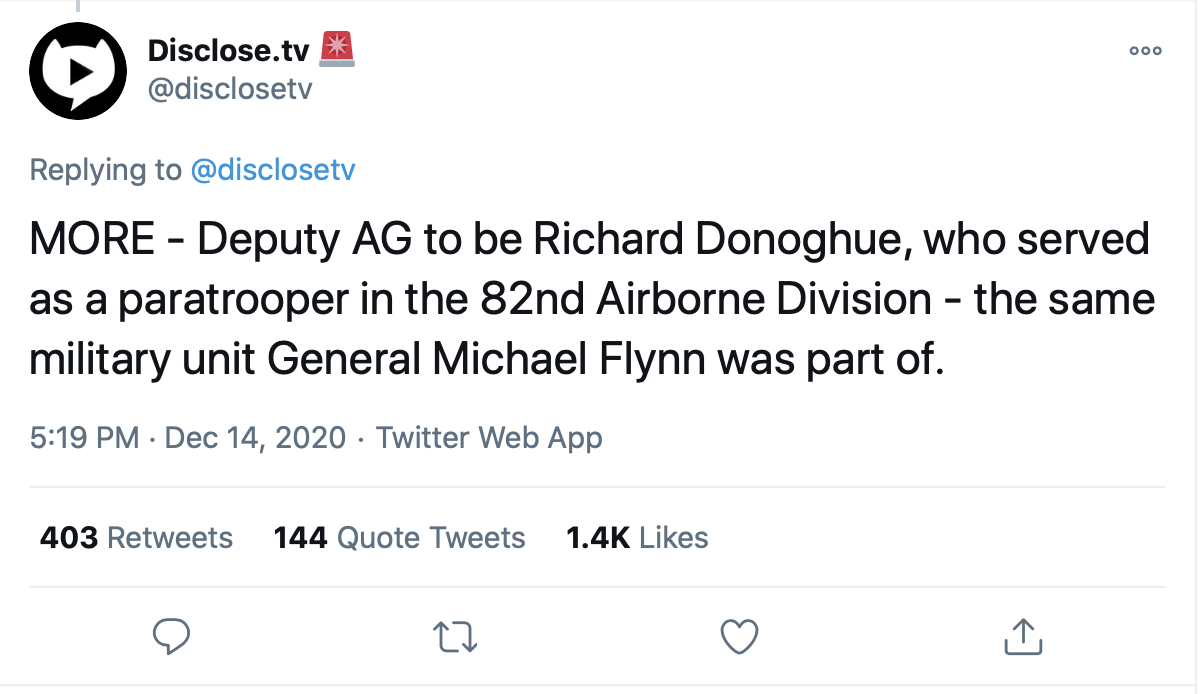Click the tweet text about Richard Donoghue
Screen dimensions: 1204x694
[590, 300]
